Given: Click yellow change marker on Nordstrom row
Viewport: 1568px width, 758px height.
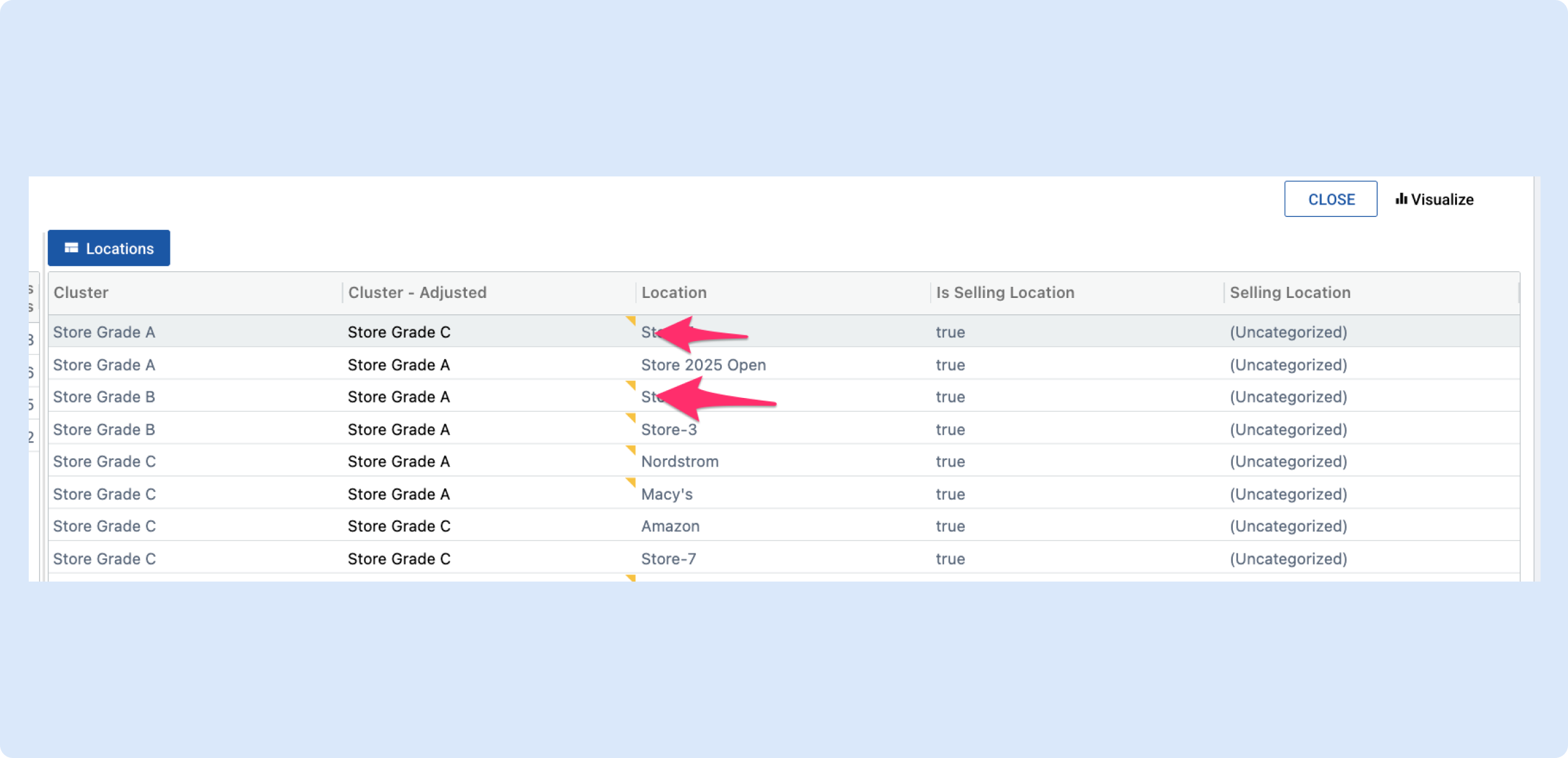Looking at the screenshot, I should [x=631, y=450].
